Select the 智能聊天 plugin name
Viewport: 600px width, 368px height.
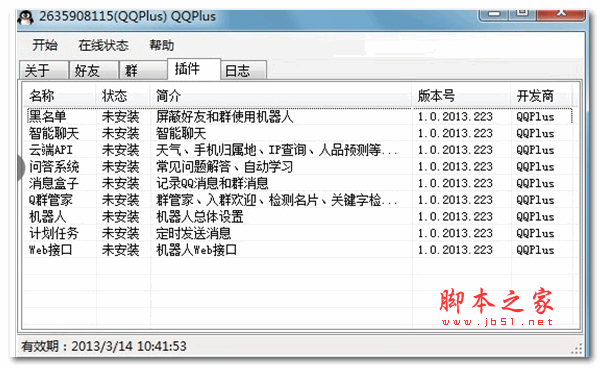(54, 134)
